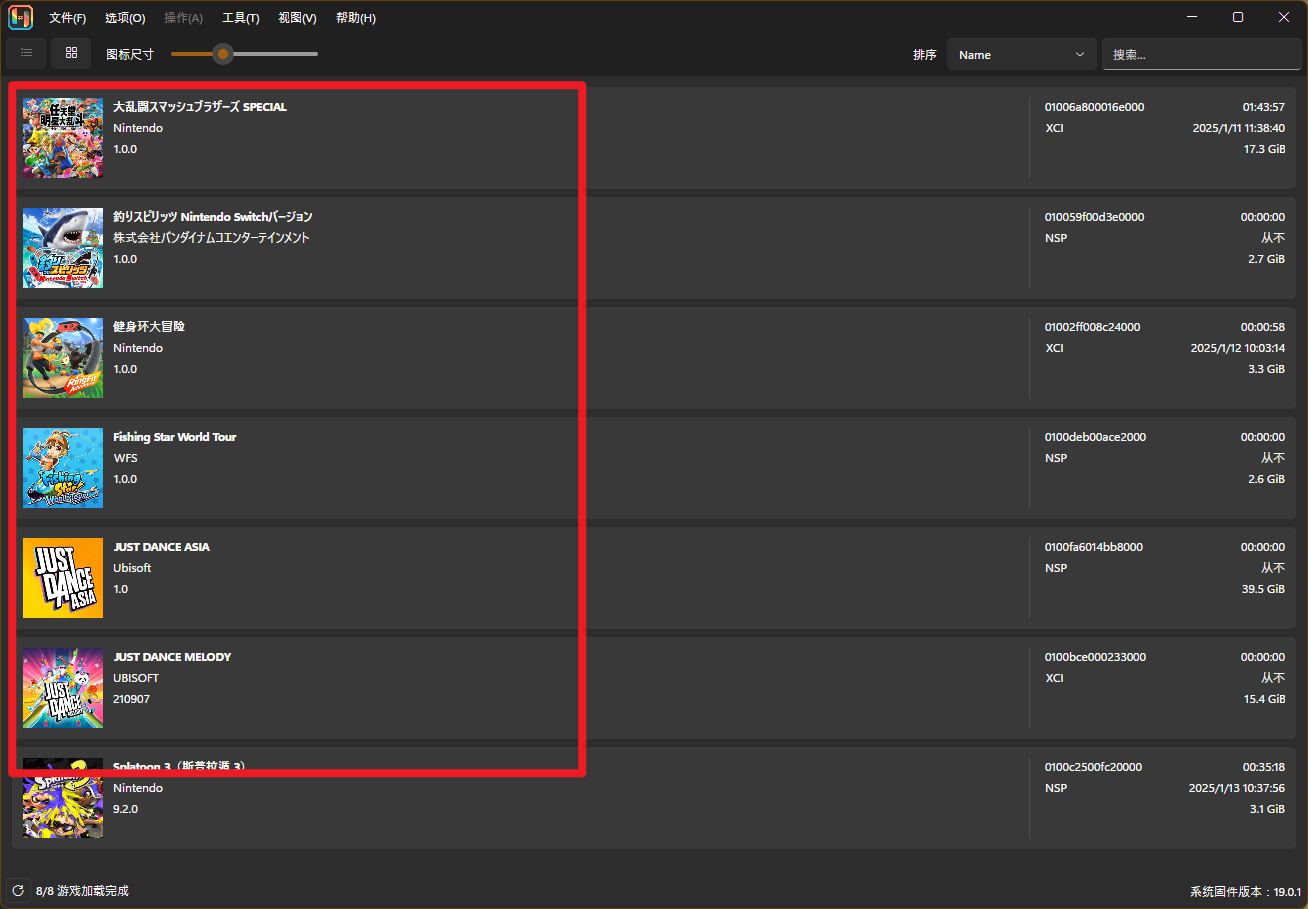Screen dimensions: 1308x909
Task: Click the title 健身环大冒险
Action: pos(149,327)
